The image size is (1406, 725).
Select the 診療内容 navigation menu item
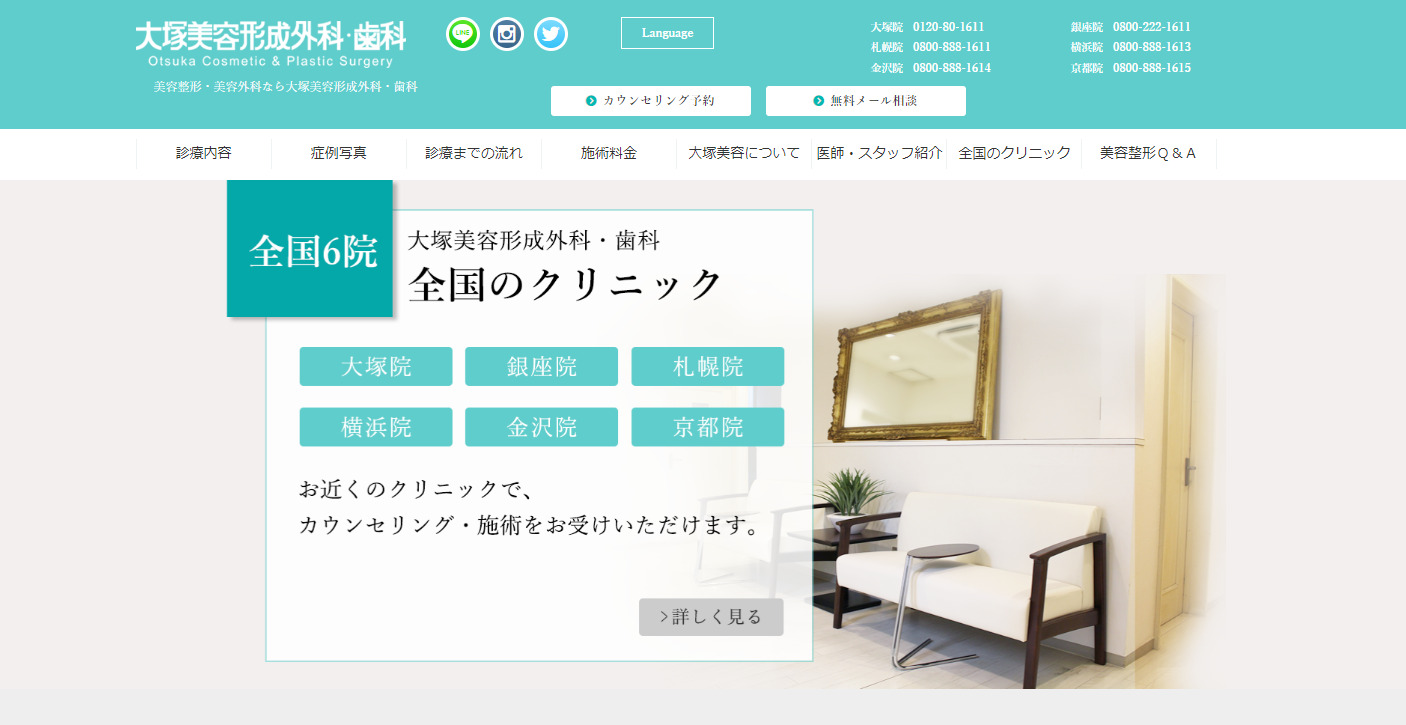204,153
